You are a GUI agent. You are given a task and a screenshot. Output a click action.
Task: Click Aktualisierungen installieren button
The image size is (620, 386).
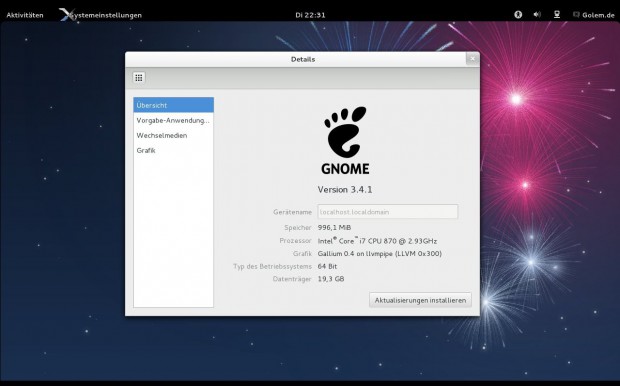[420, 300]
